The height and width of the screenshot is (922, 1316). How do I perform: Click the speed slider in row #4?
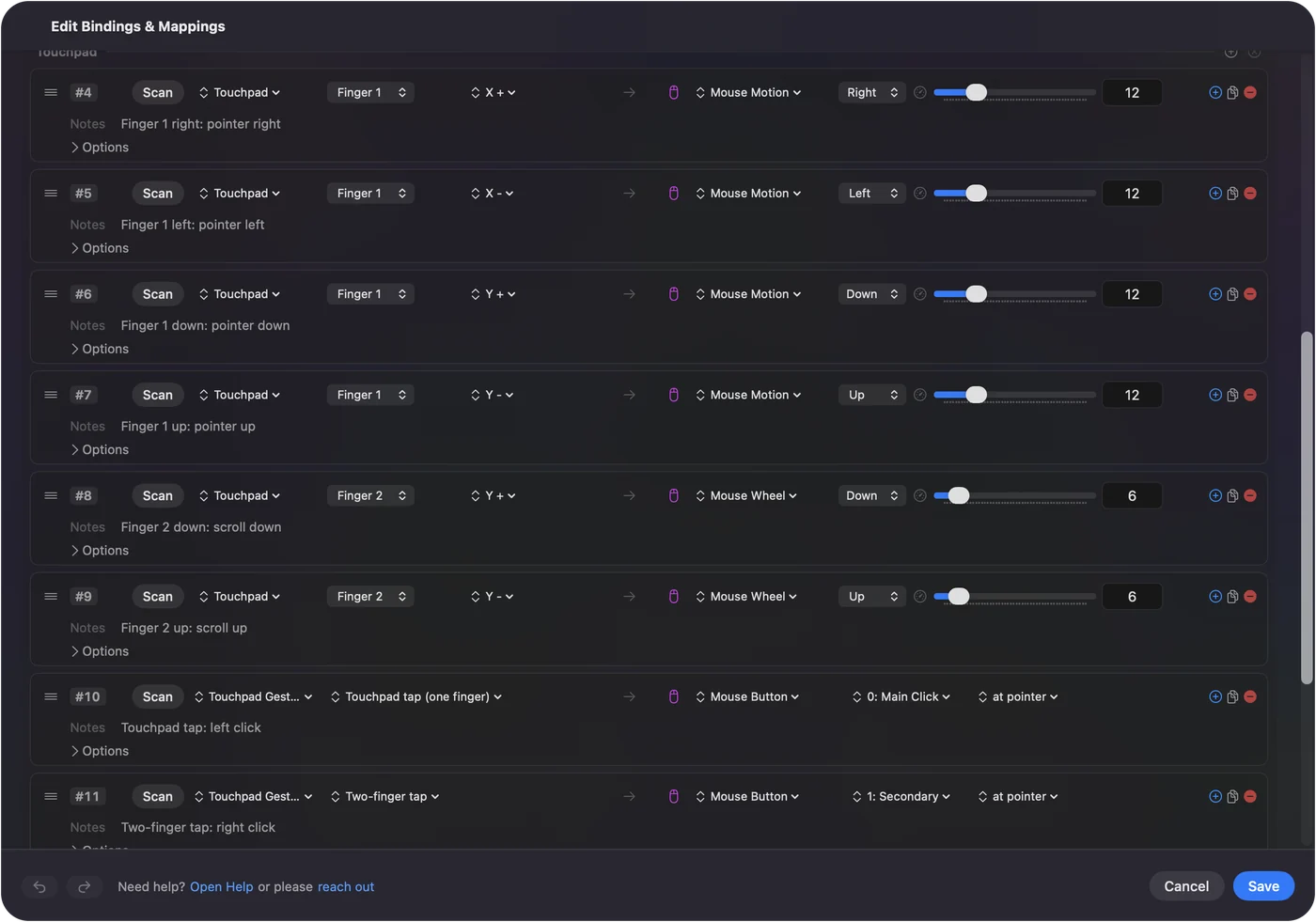point(1014,92)
